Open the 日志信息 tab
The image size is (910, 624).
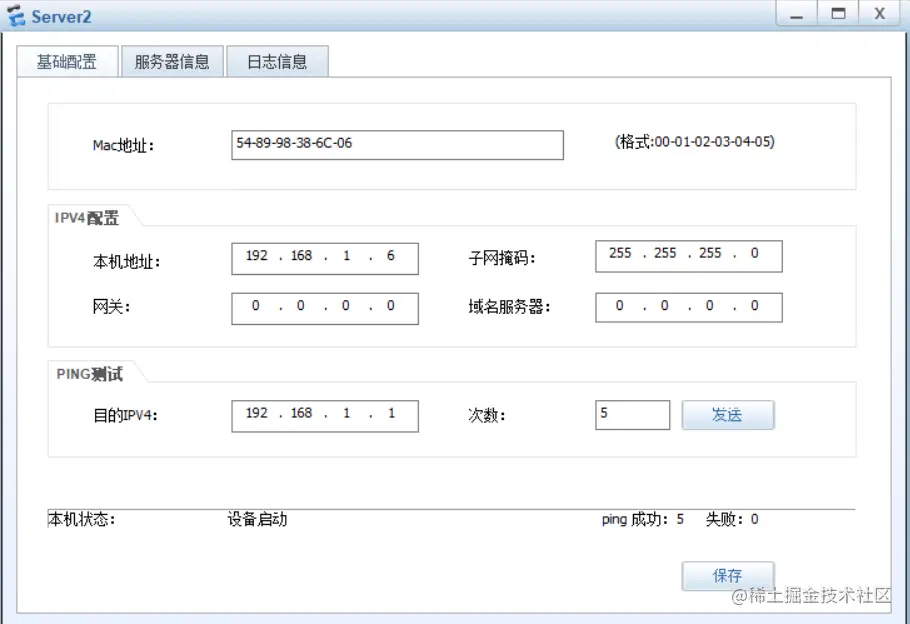277,62
